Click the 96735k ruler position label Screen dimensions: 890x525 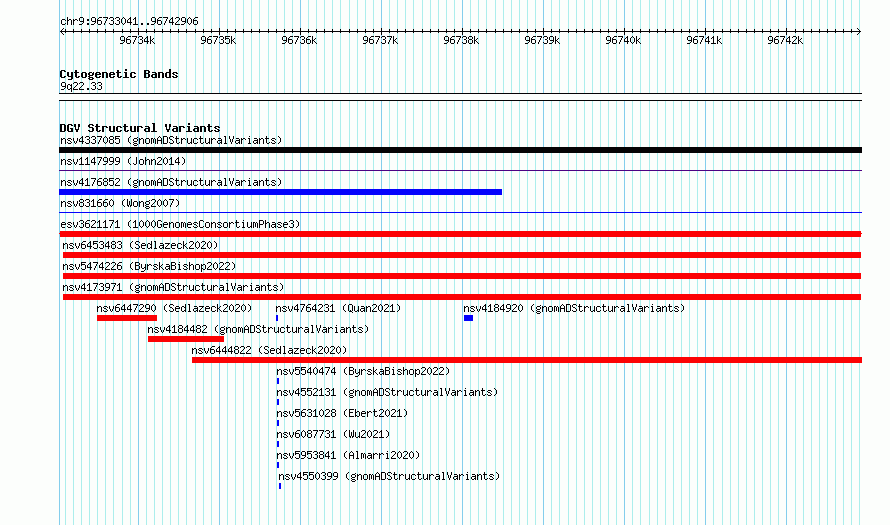pos(218,40)
